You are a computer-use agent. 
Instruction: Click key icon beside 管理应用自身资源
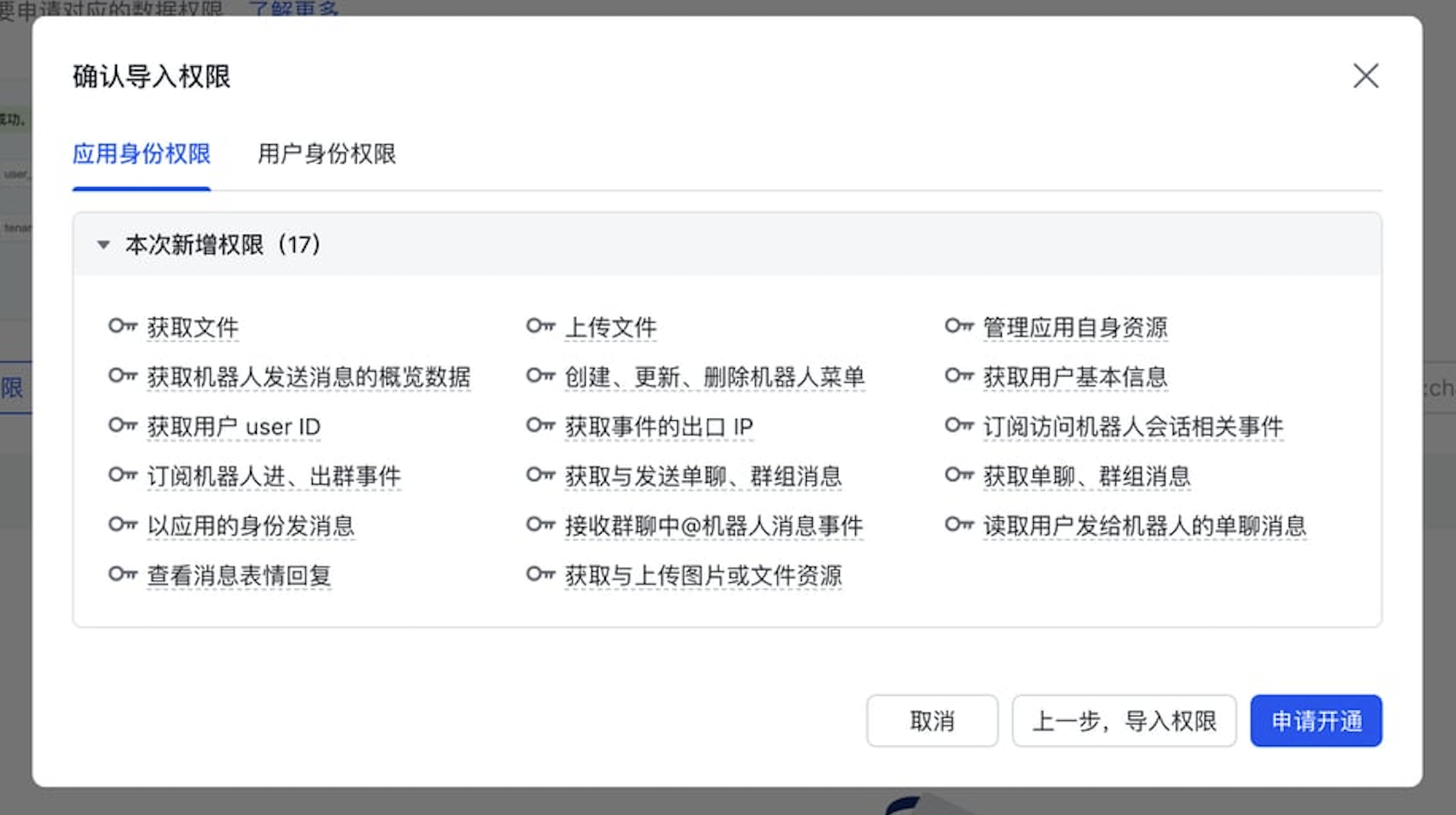point(959,326)
